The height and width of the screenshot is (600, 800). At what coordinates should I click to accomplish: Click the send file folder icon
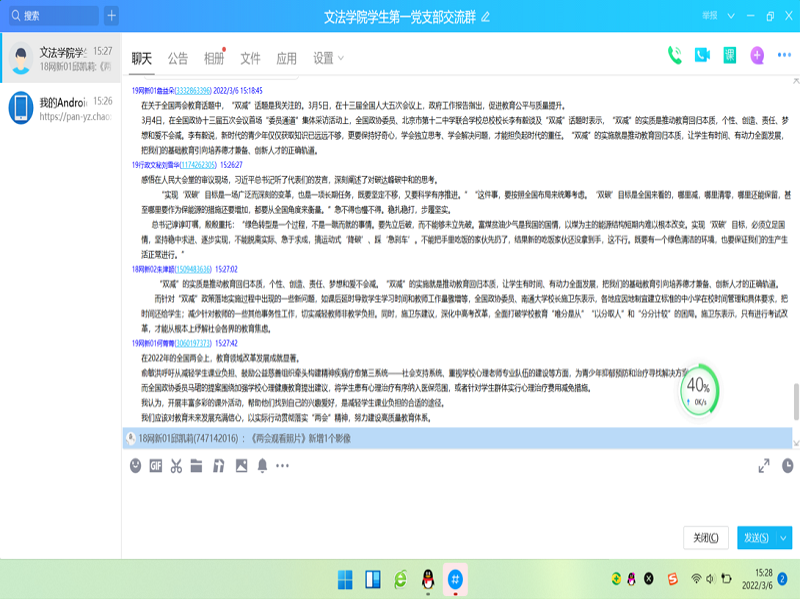pyautogui.click(x=197, y=465)
